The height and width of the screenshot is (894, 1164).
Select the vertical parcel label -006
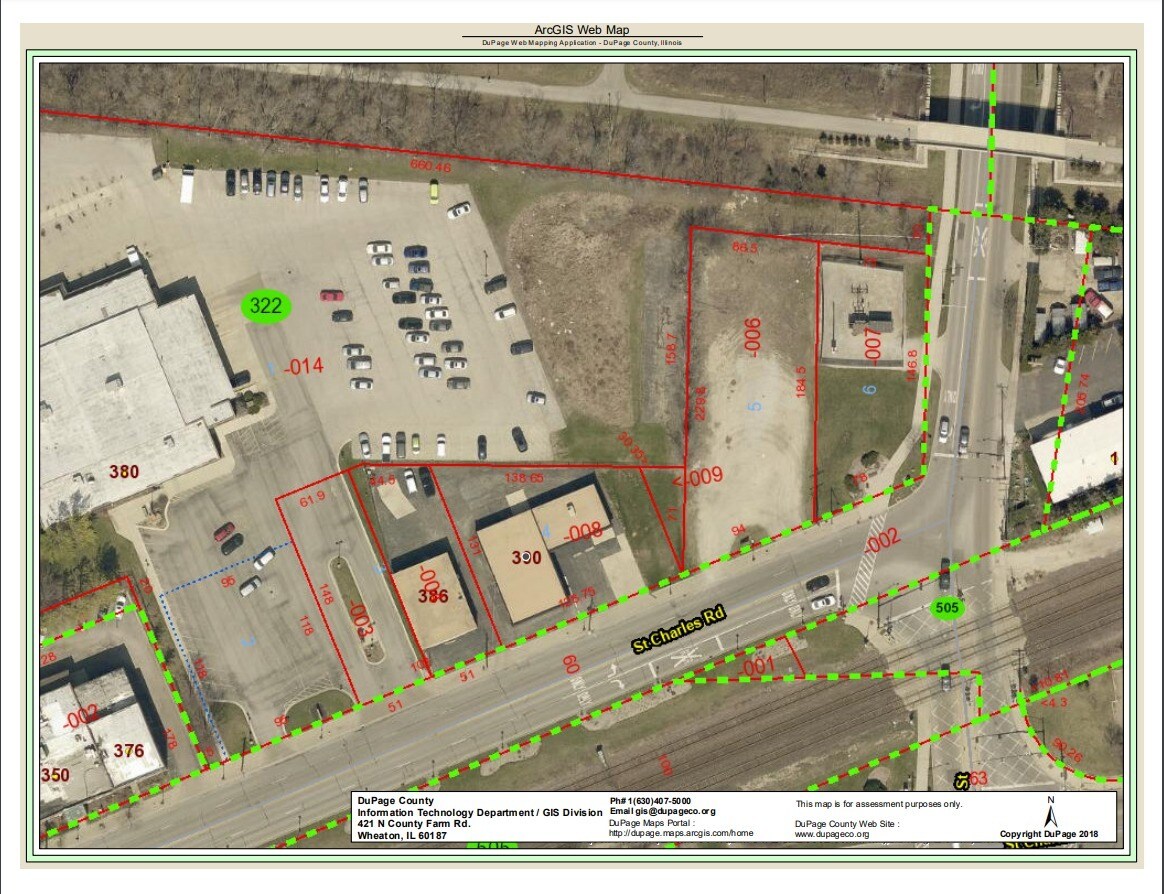(x=752, y=337)
